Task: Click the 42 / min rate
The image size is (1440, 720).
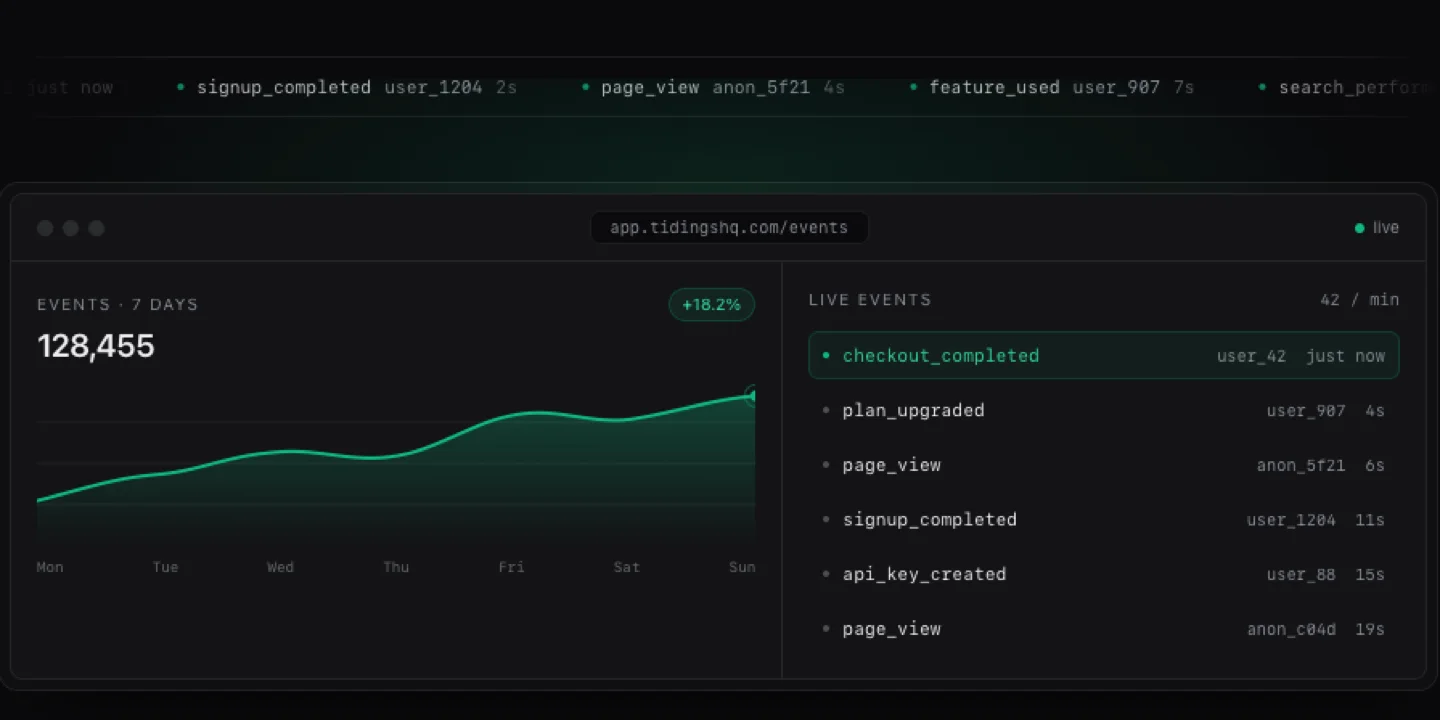Action: click(x=1359, y=300)
